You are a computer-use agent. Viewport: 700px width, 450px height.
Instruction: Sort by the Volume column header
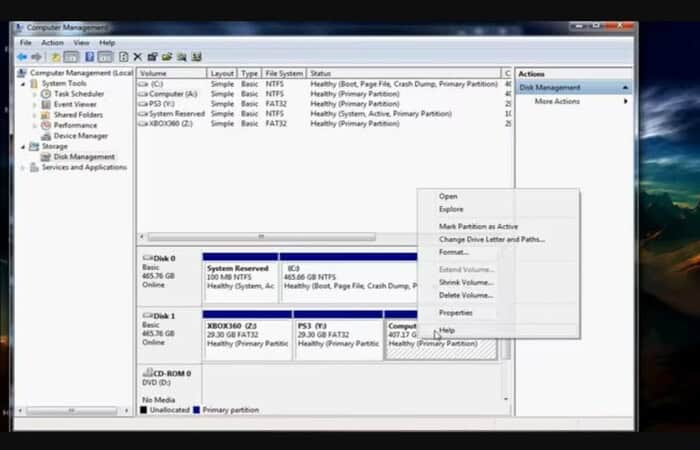(172, 73)
